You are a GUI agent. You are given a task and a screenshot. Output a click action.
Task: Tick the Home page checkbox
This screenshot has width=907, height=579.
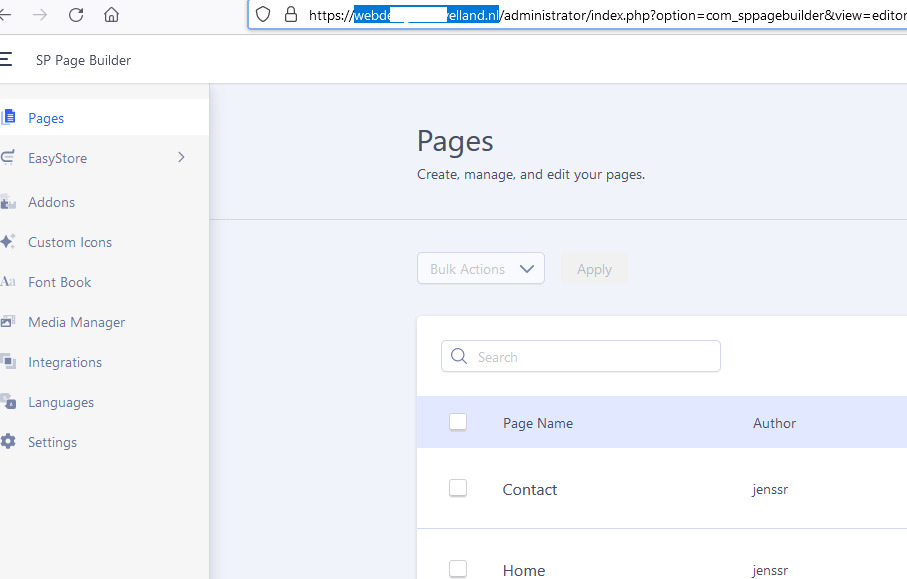pyautogui.click(x=458, y=569)
